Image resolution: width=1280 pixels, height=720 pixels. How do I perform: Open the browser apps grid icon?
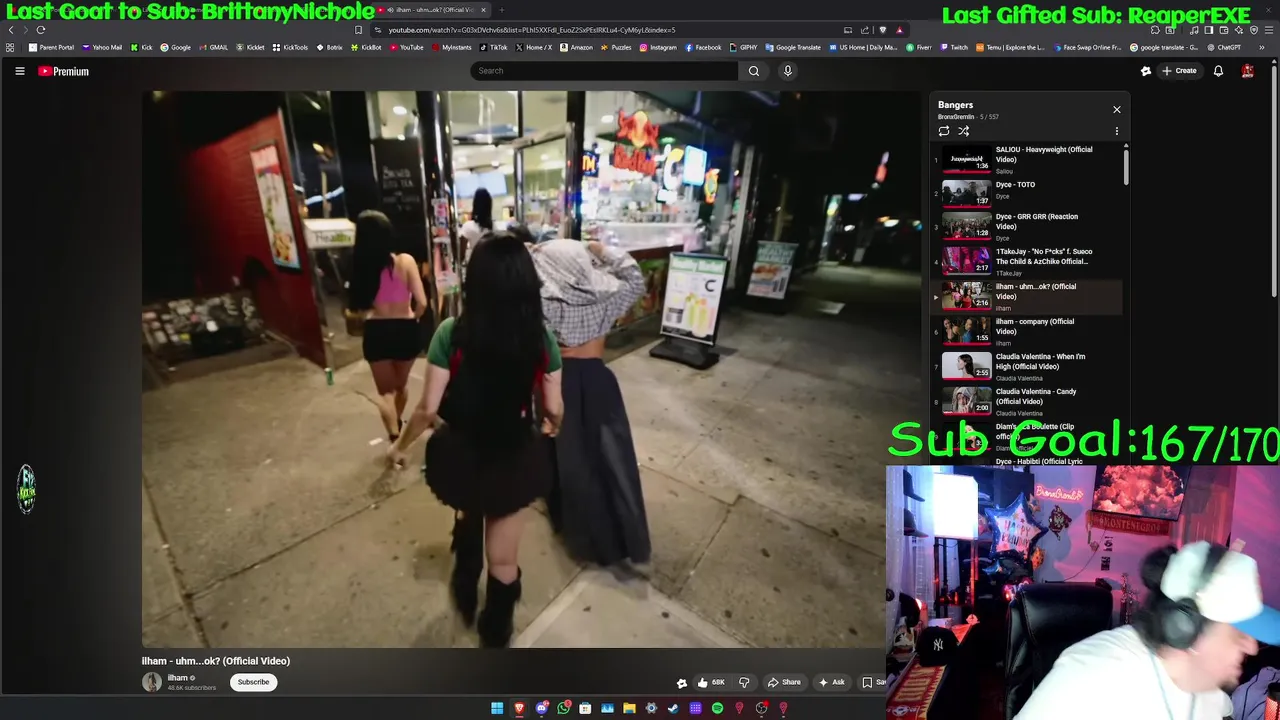pos(10,47)
